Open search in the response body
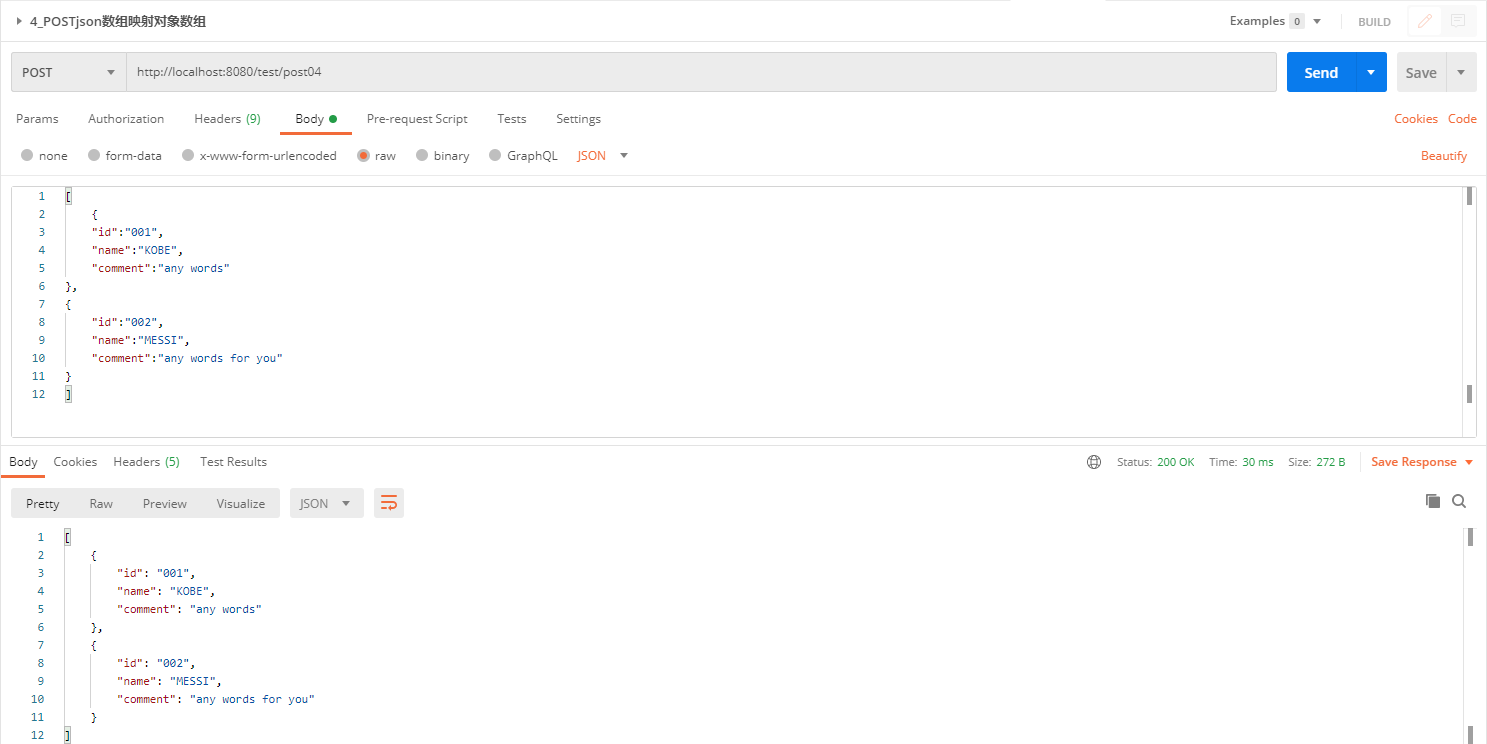 point(1459,501)
